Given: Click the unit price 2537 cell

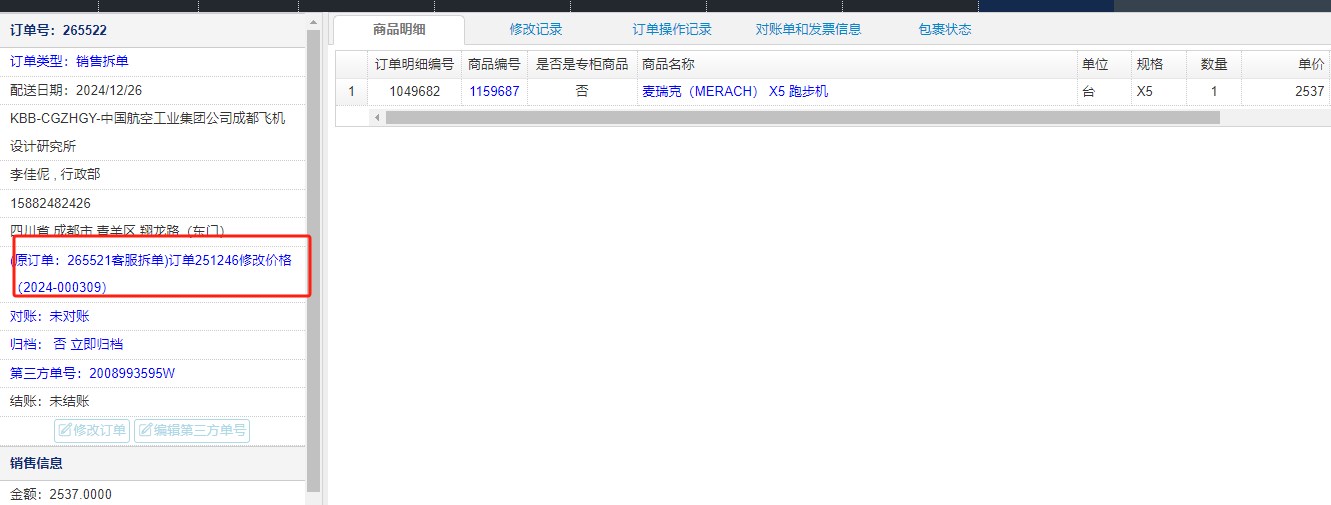Looking at the screenshot, I should click(1286, 91).
